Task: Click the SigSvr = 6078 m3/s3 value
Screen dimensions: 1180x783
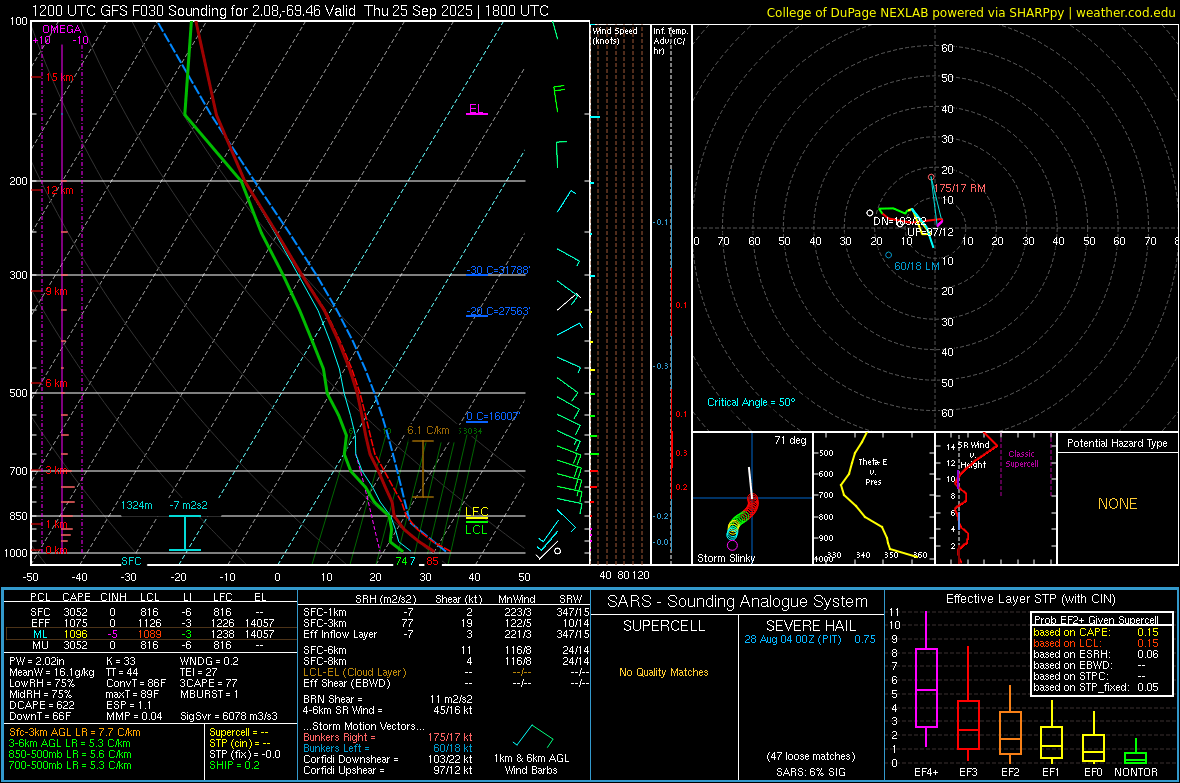Action: click(x=229, y=716)
